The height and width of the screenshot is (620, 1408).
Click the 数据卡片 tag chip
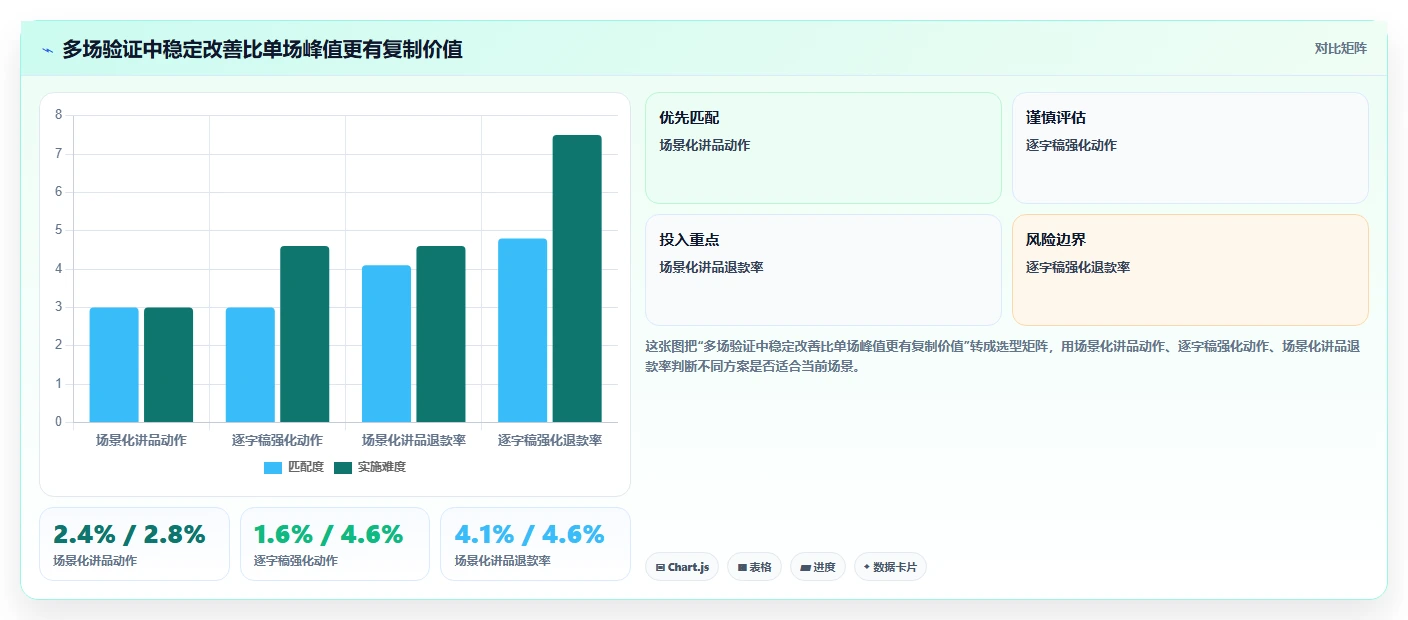coord(890,567)
